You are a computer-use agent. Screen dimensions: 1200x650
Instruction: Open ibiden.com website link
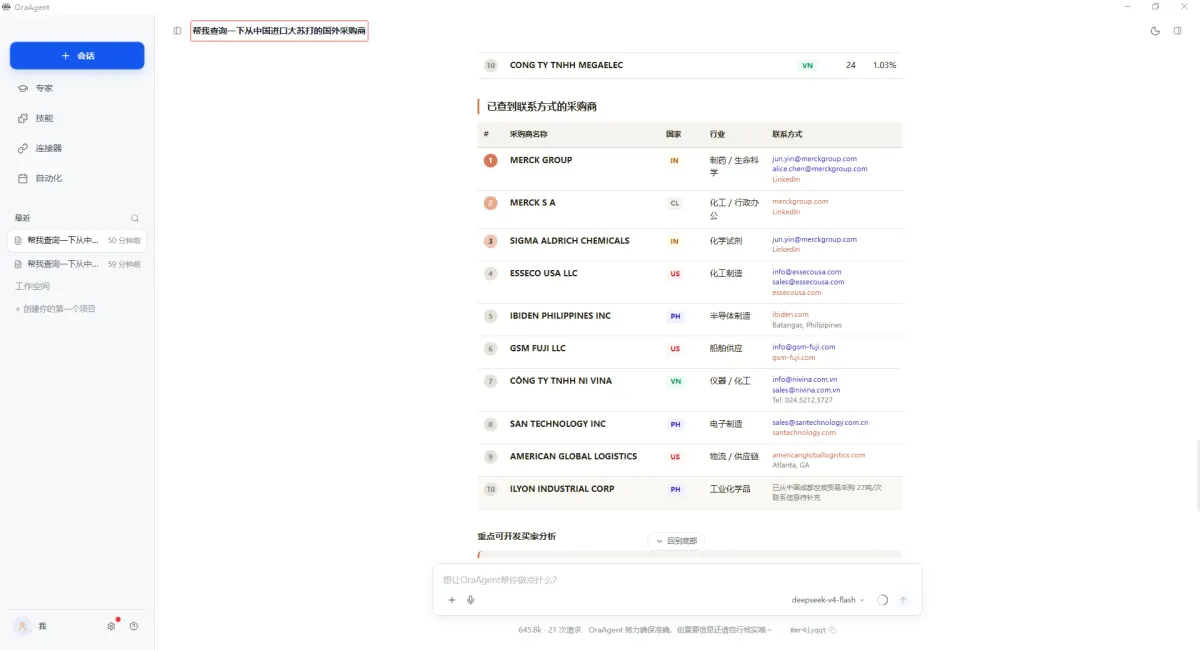790,314
